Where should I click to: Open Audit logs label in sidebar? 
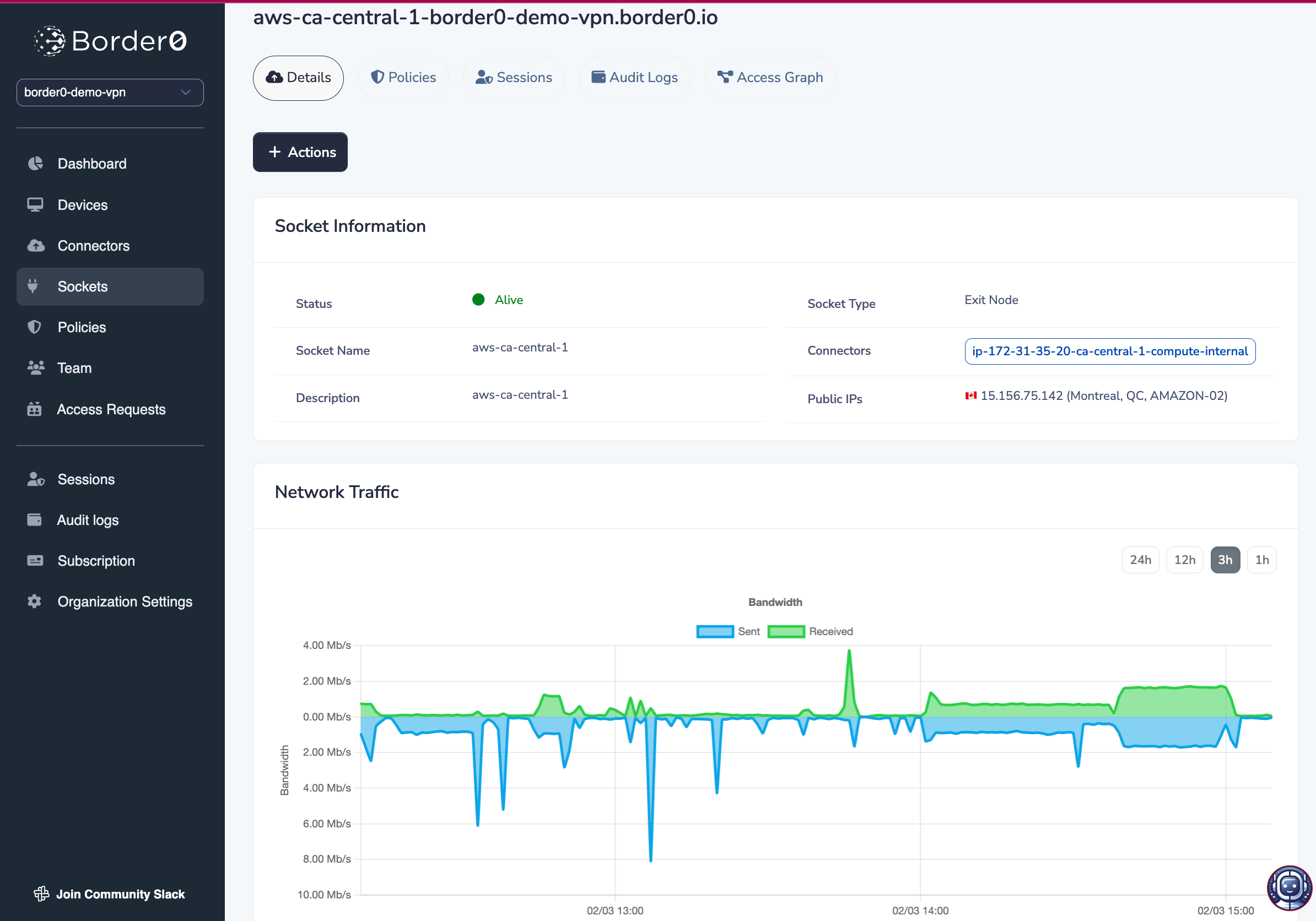[x=88, y=519]
